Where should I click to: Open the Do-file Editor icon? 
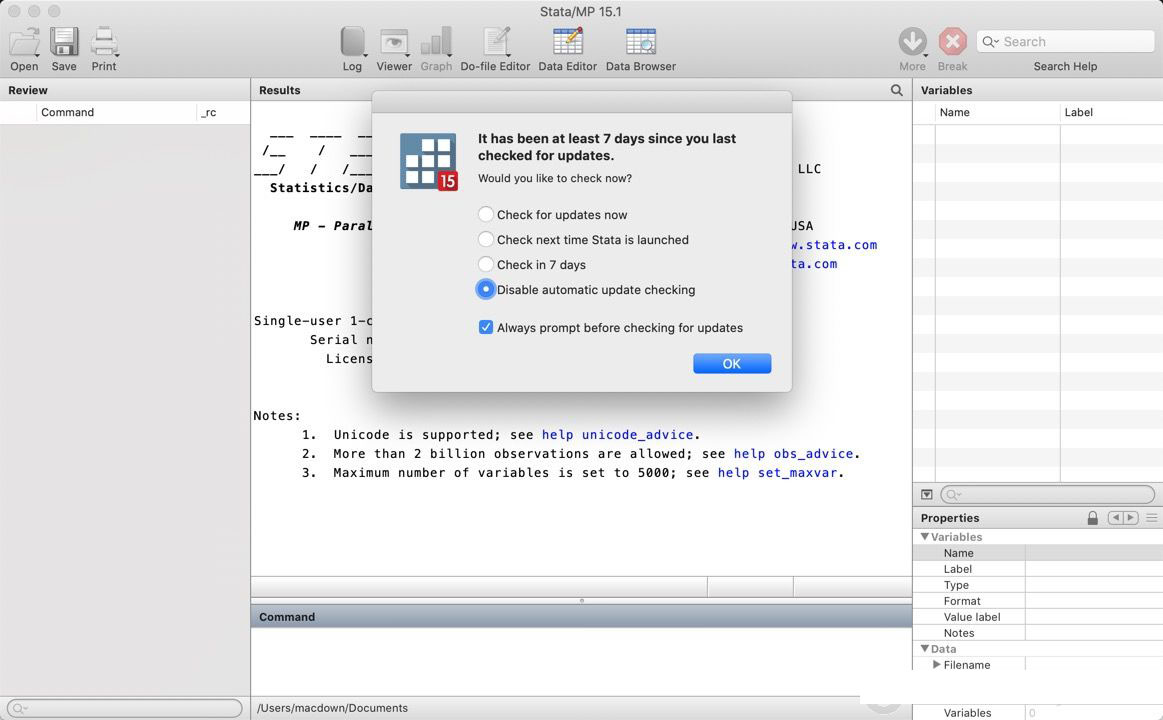tap(495, 42)
